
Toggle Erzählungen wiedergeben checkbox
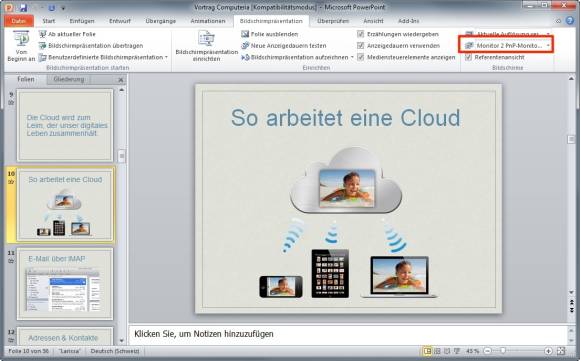click(x=361, y=34)
